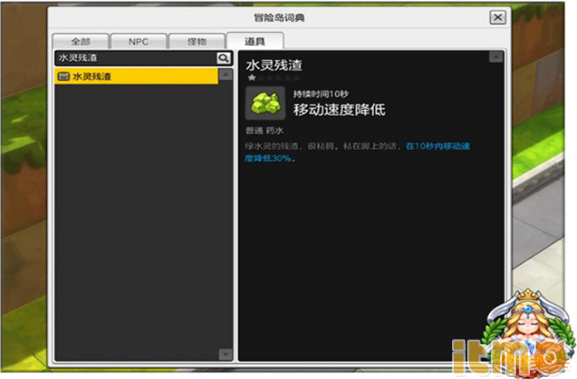The image size is (577, 379).
Task: Click the 移动速度降低 effect text
Action: 339,110
